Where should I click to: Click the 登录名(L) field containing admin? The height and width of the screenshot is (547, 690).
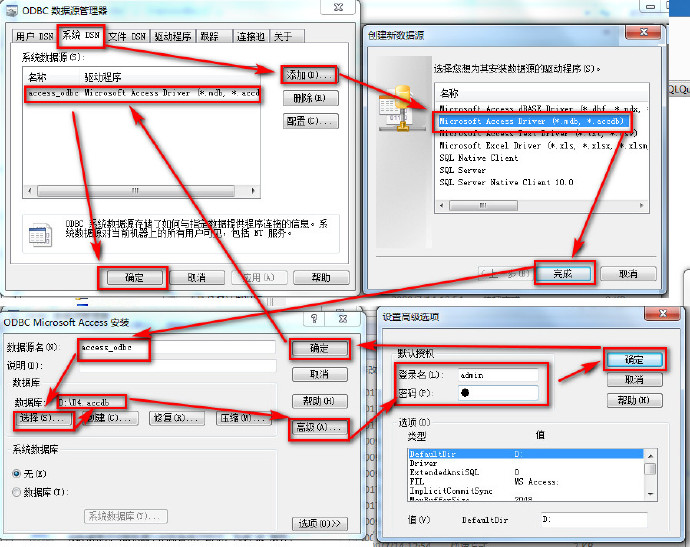click(498, 375)
